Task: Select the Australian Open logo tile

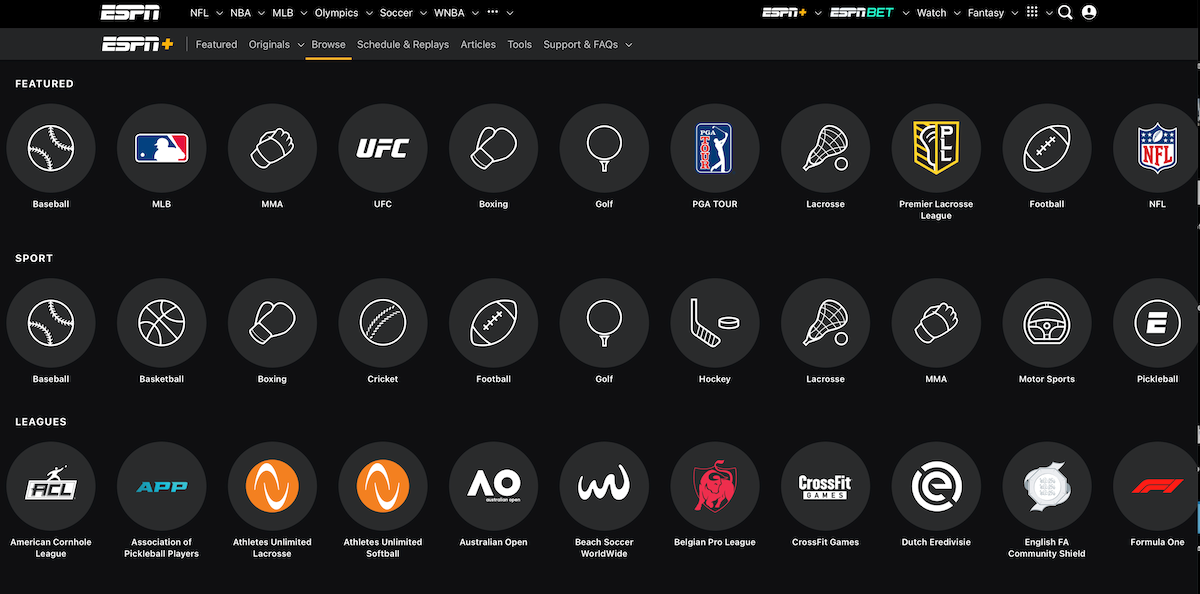Action: 493,487
